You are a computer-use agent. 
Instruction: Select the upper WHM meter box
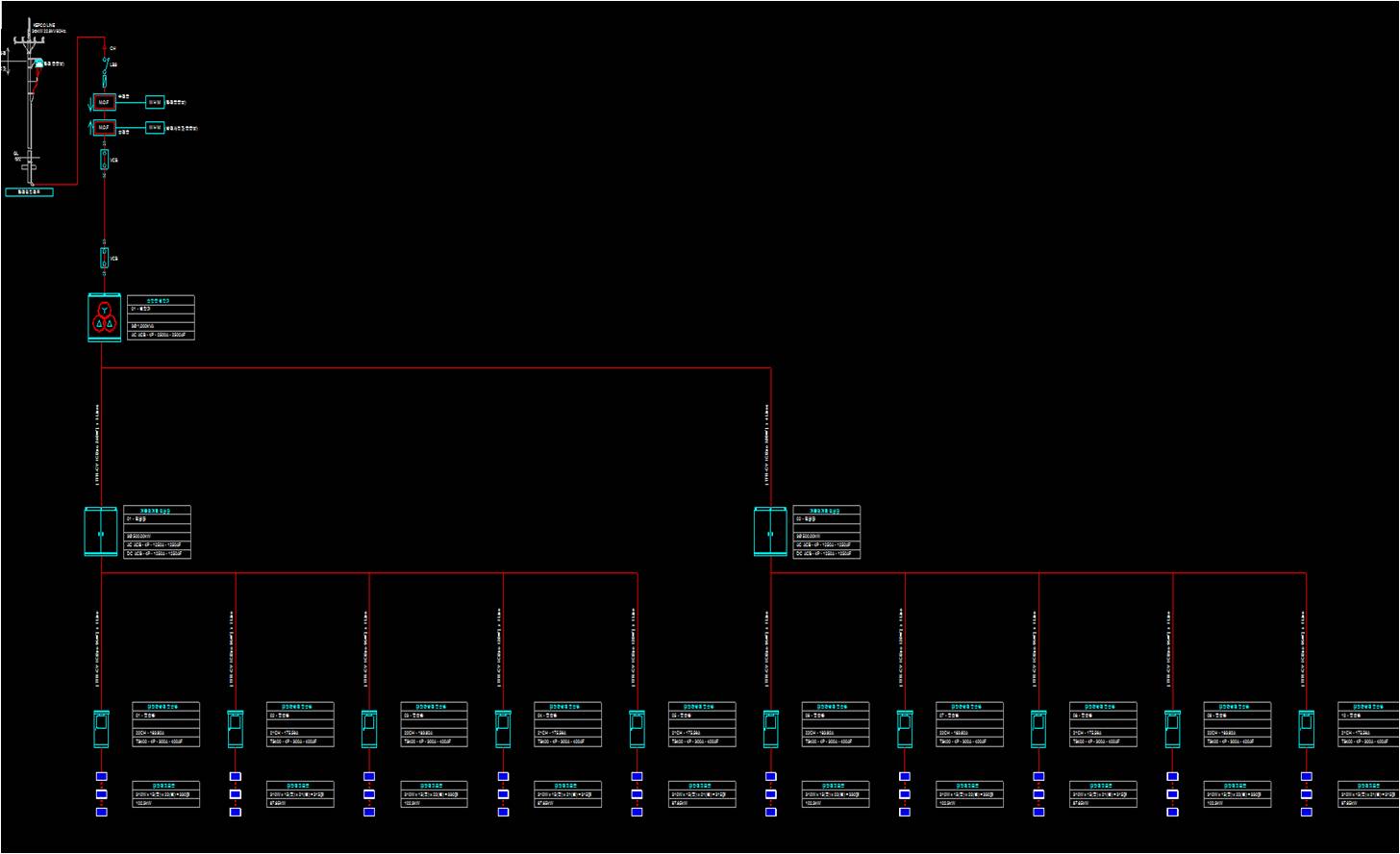[155, 101]
